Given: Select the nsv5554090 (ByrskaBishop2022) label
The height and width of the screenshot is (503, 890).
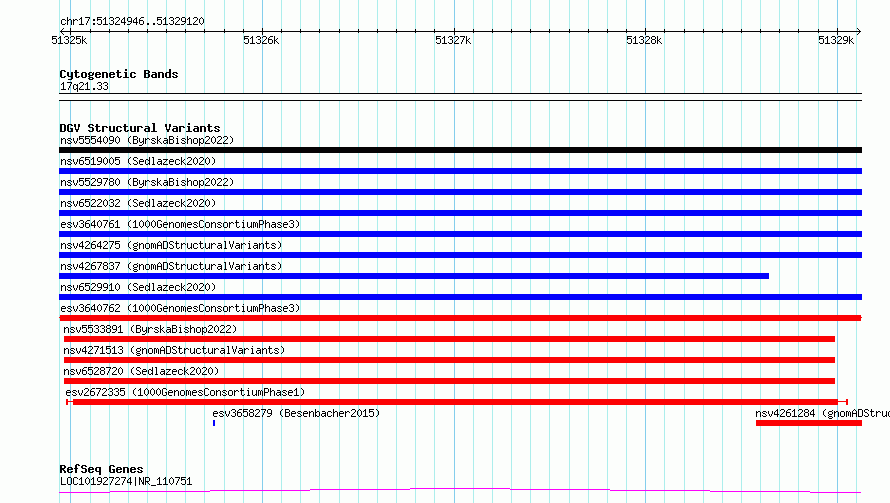Looking at the screenshot, I should pyautogui.click(x=147, y=140).
